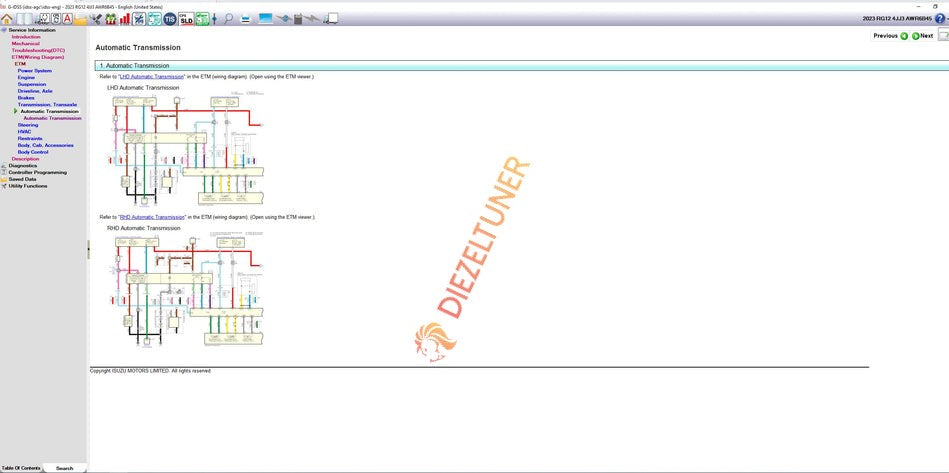Open the book manual icon in toolbar
949x473 pixels.
24,19
